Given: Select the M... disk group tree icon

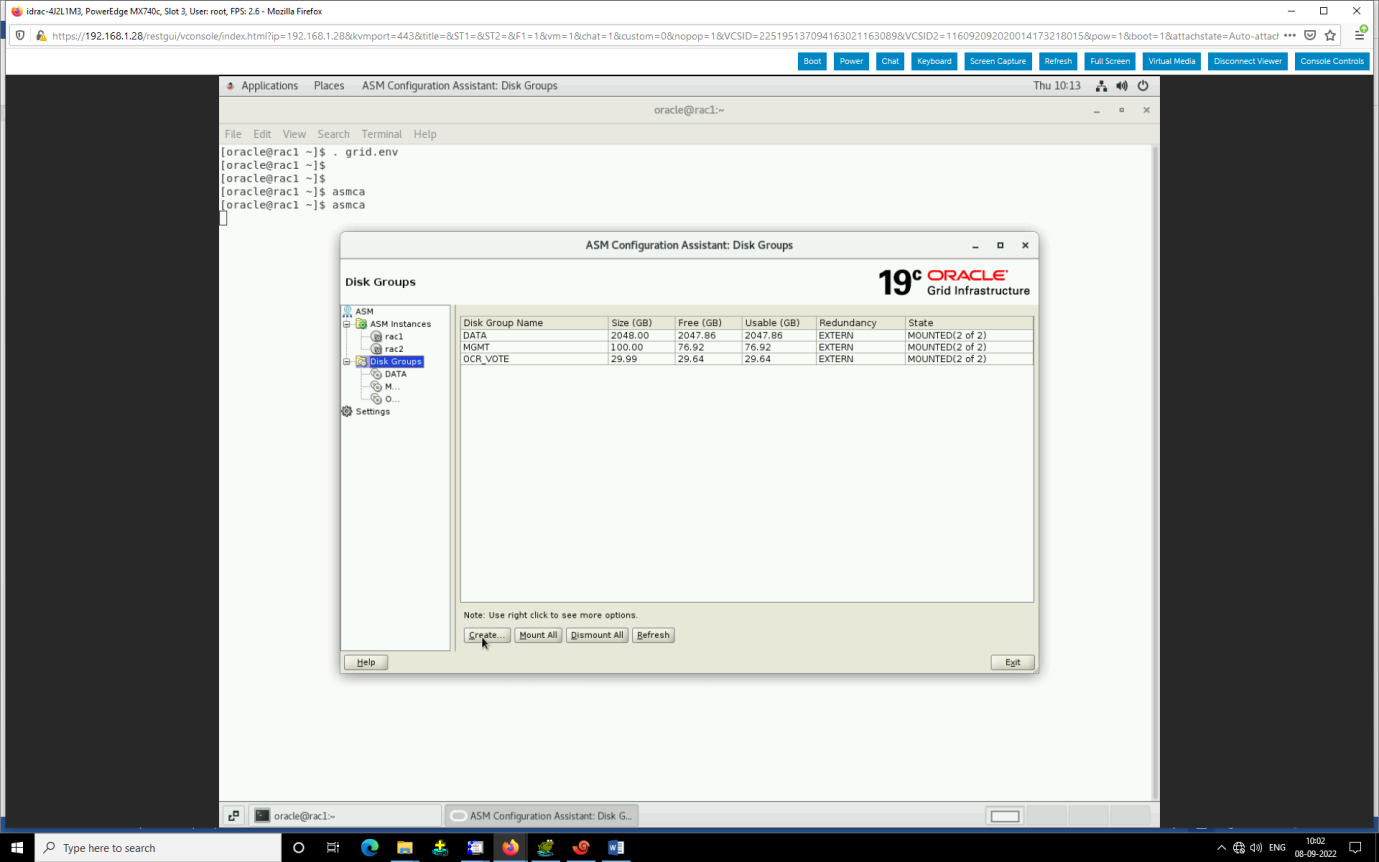Looking at the screenshot, I should (x=377, y=386).
